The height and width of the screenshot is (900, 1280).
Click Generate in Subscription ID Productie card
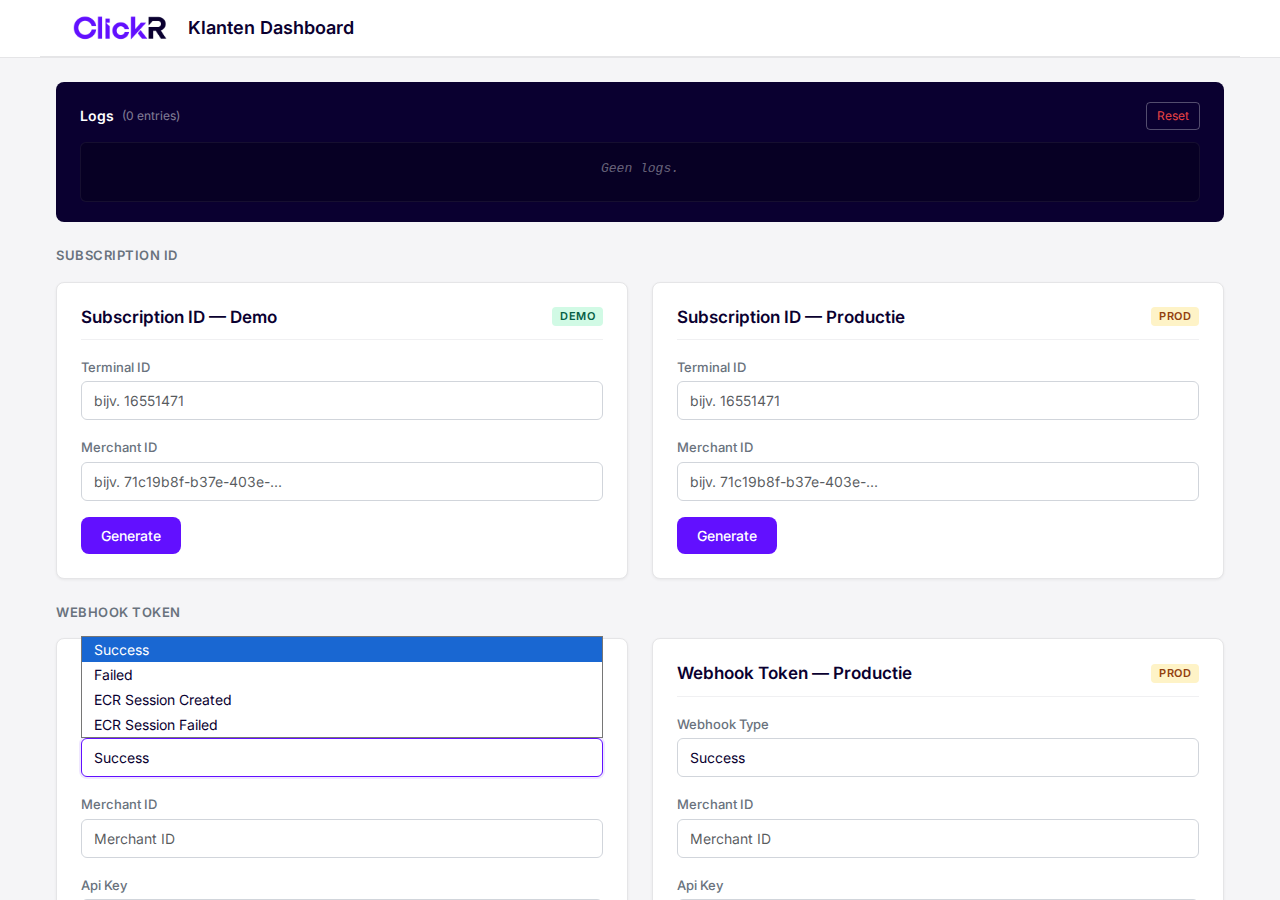pos(727,536)
